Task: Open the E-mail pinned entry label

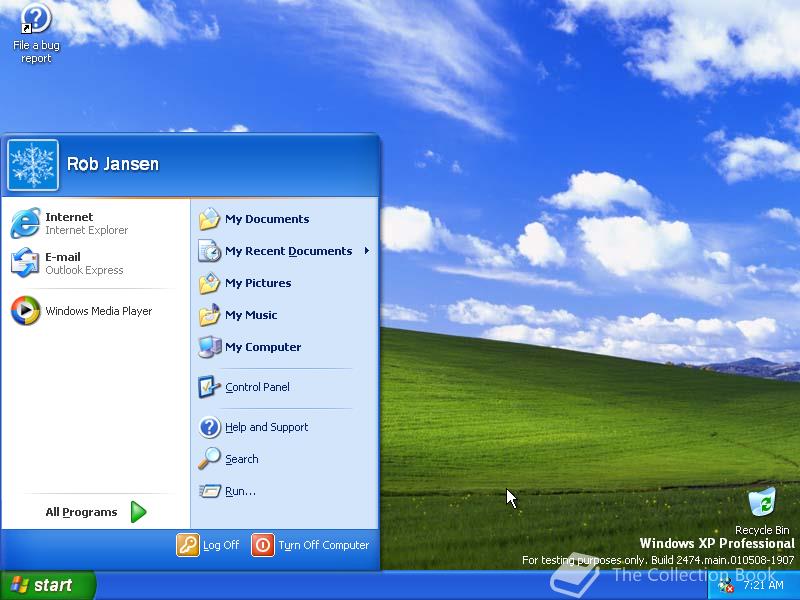Action: coord(63,257)
